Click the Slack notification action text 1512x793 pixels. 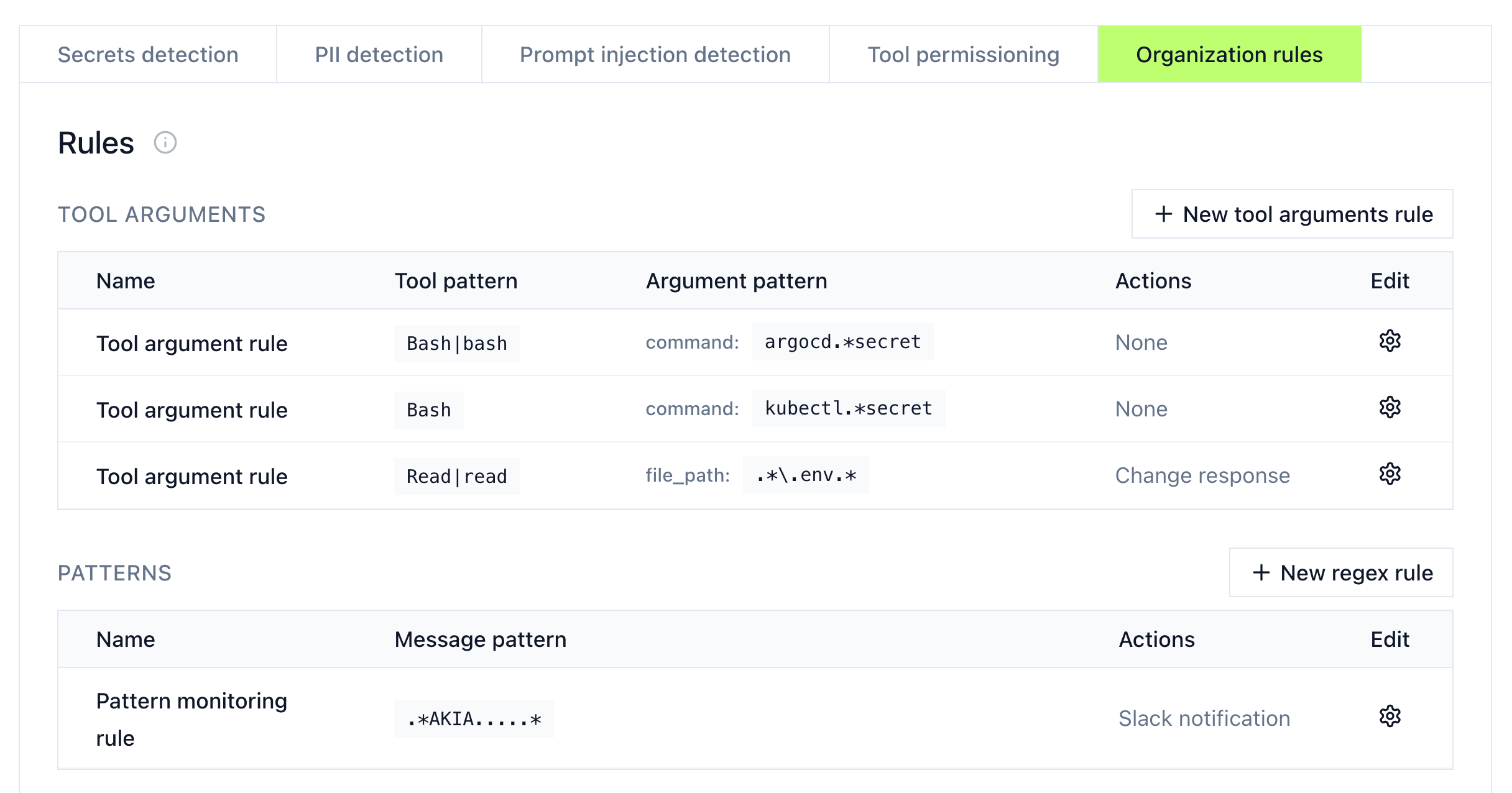tap(1204, 718)
